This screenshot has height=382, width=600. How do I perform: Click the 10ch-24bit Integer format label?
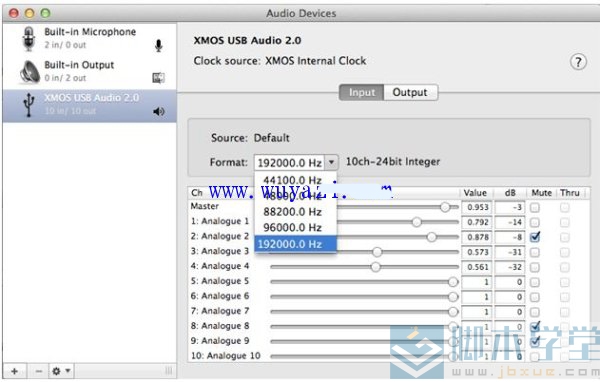click(393, 162)
